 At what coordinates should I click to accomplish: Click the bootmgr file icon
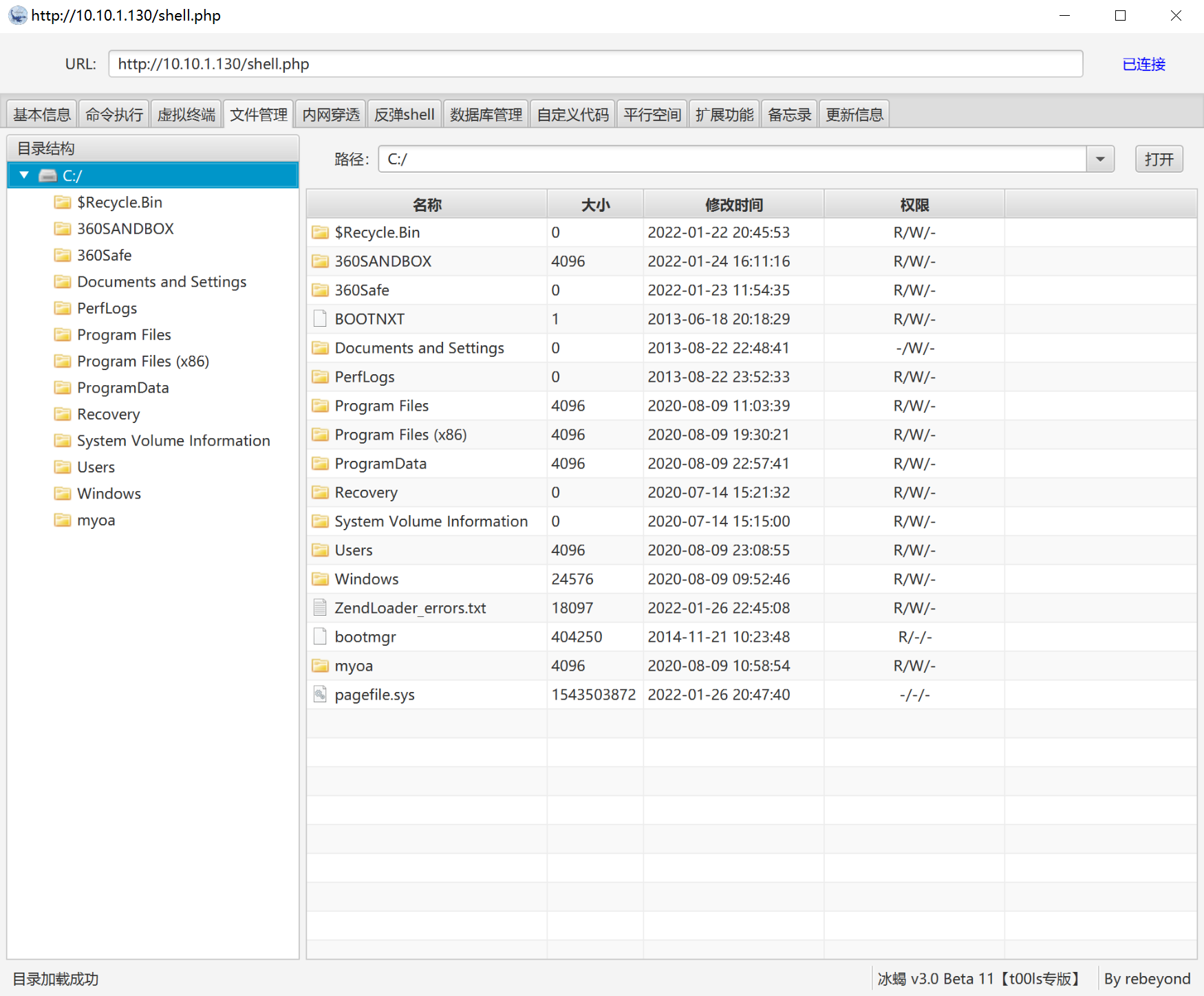320,636
